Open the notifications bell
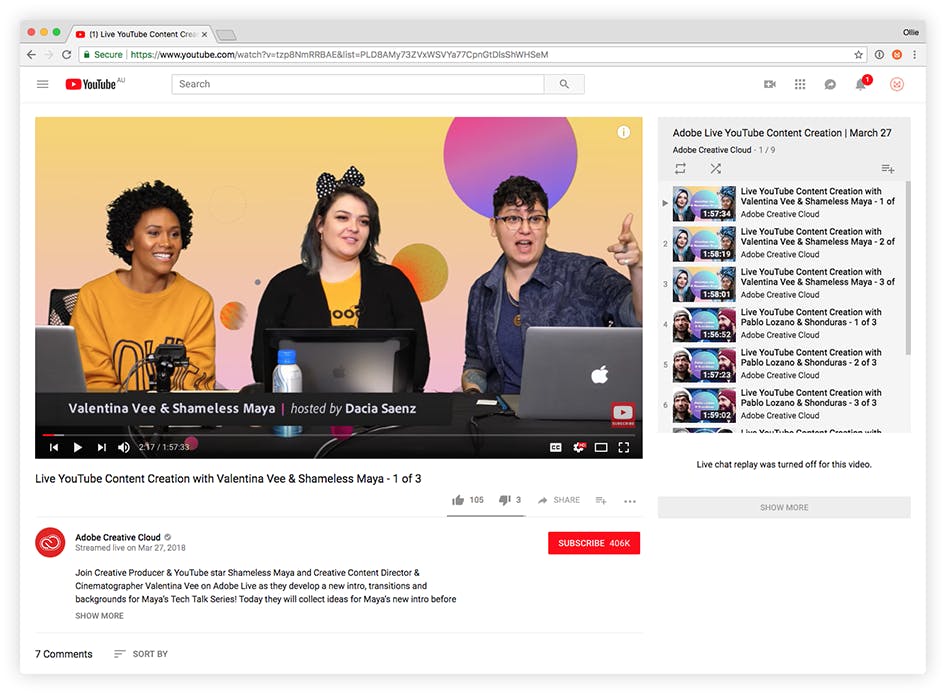 pos(860,85)
